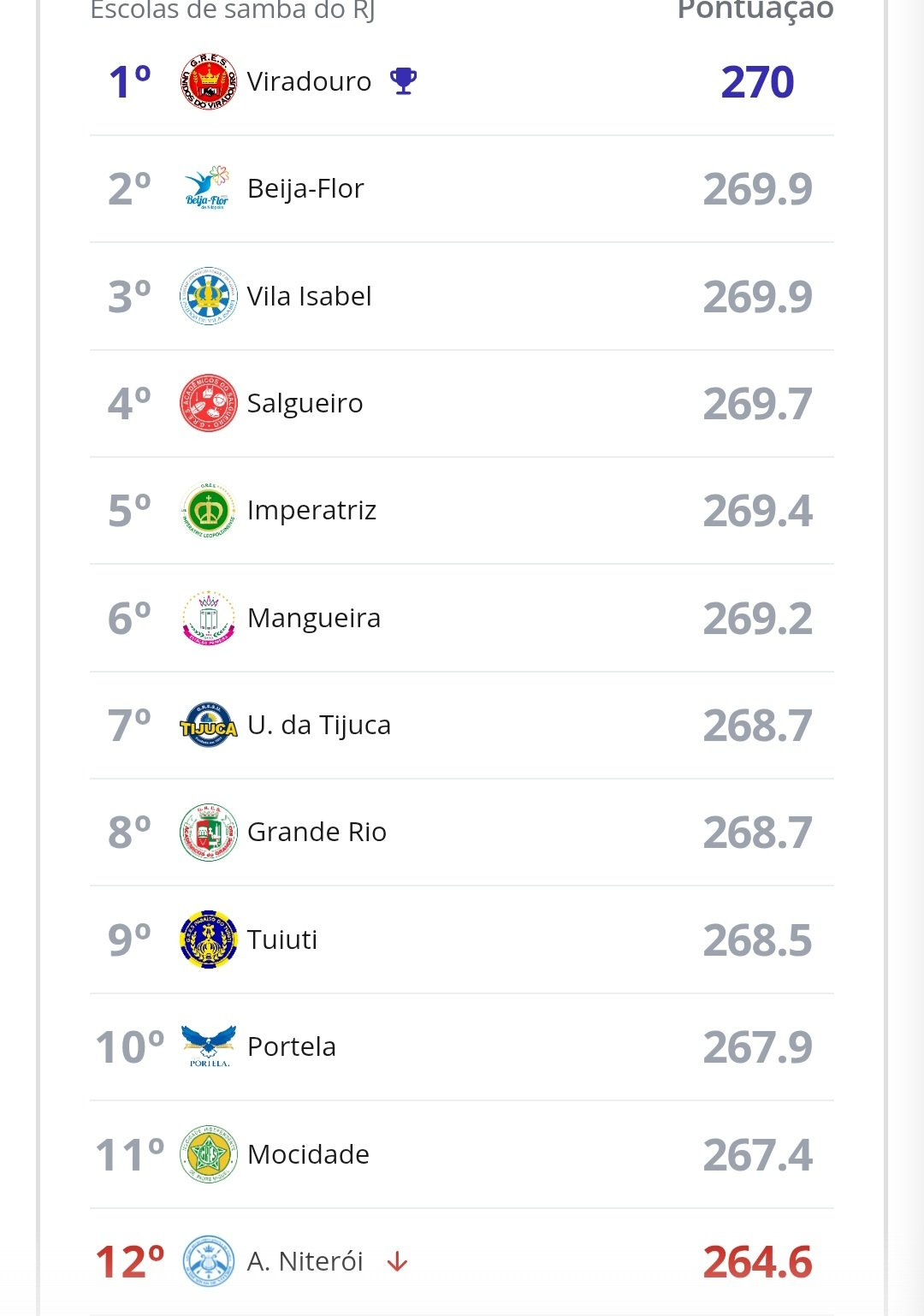This screenshot has width=924, height=1316.
Task: Click the Mangueira pink and green crest
Action: 208,618
